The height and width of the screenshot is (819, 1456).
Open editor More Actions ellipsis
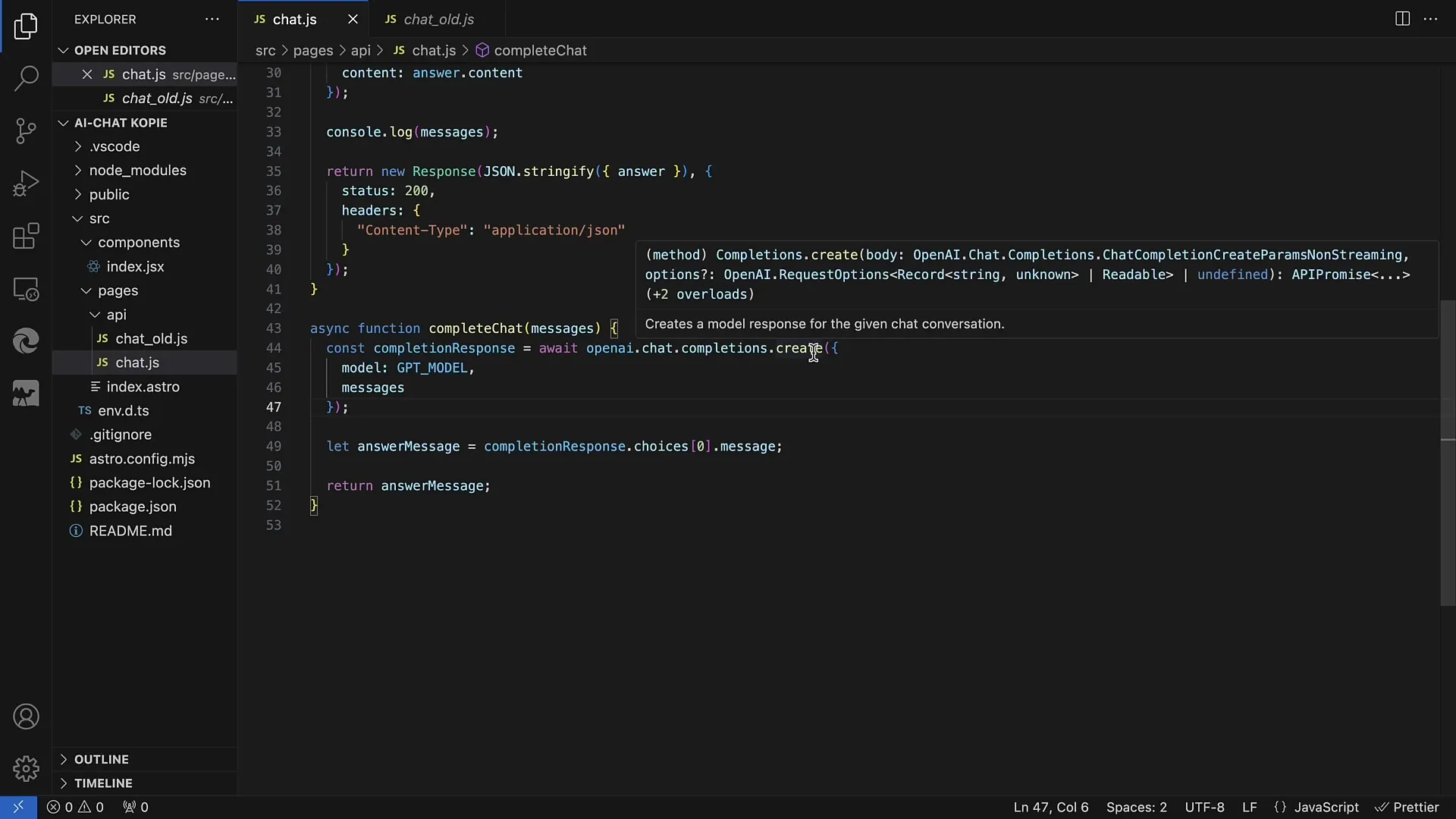(x=1431, y=19)
